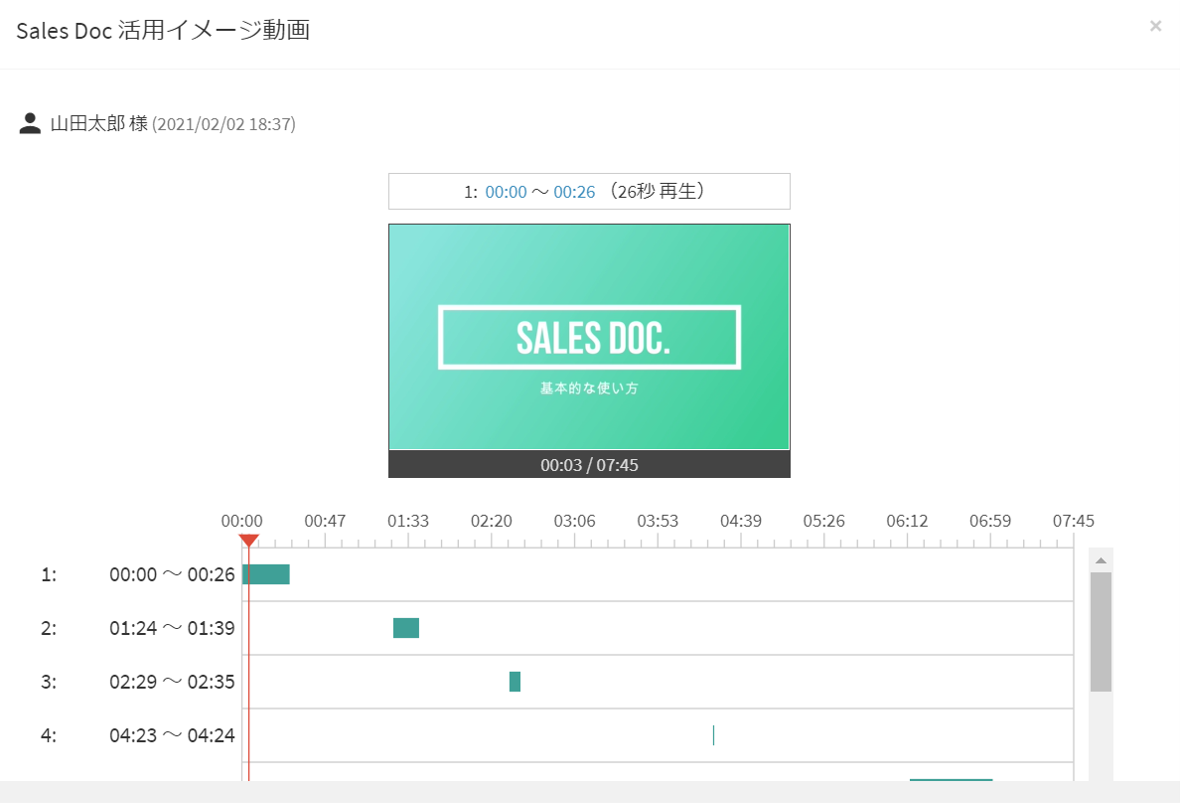The height and width of the screenshot is (803, 1180).
Task: Select the first playback segment bar
Action: 266,574
